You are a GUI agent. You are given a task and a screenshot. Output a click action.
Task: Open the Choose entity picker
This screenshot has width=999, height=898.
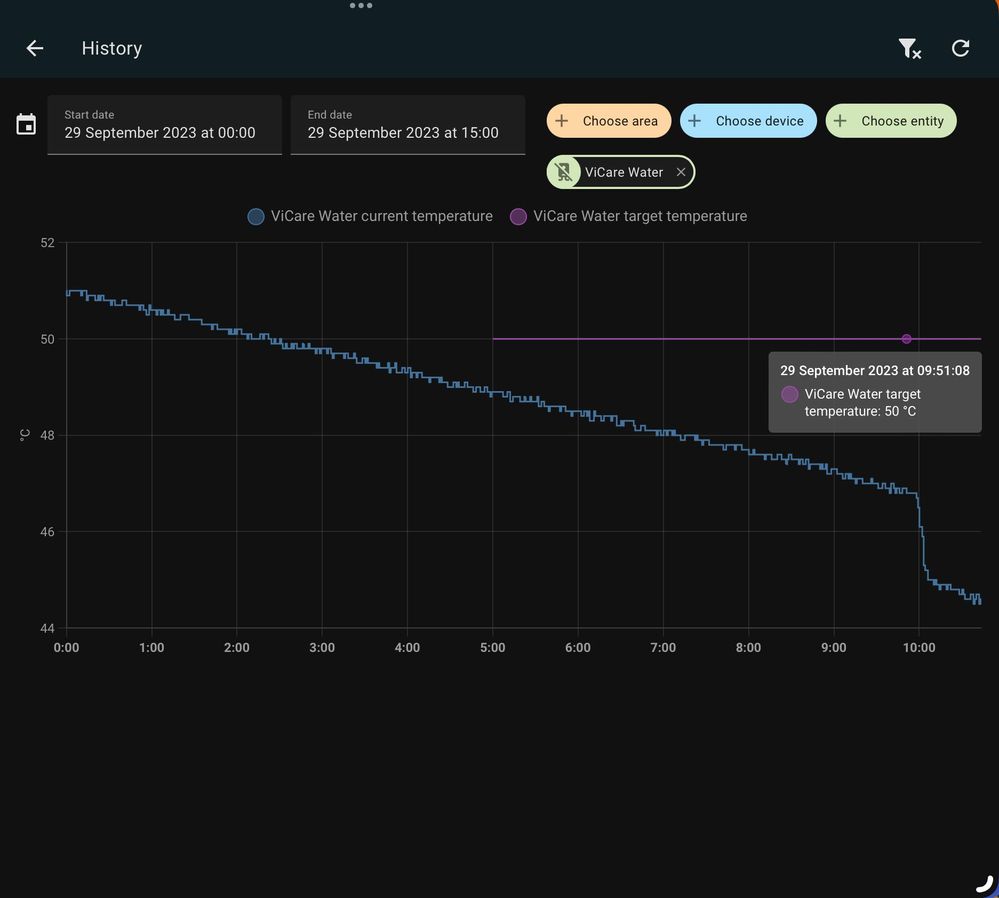click(902, 121)
